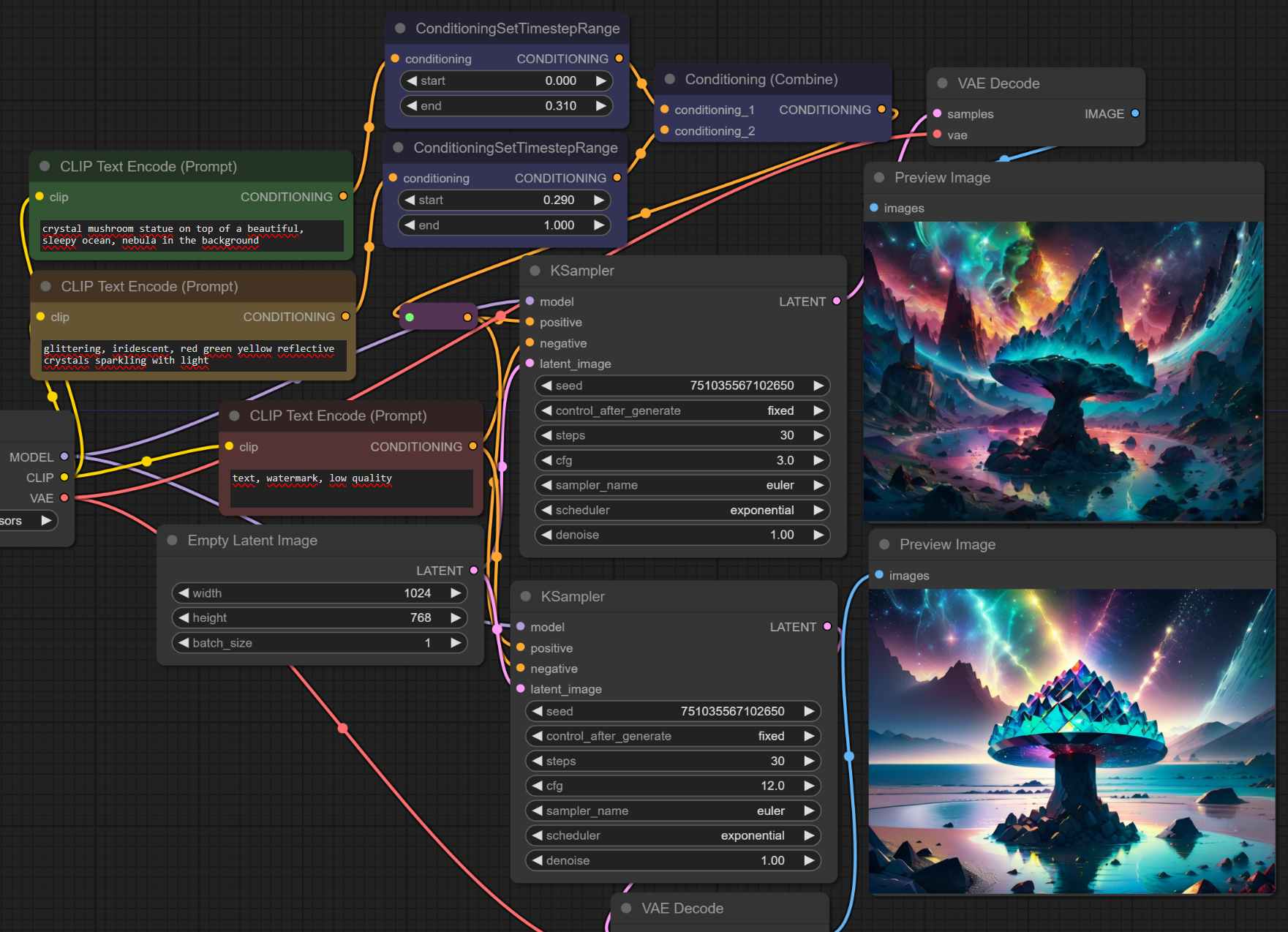Collapse the Empty Latent Image node using its title dot
1288x932 pixels.
coord(173,541)
